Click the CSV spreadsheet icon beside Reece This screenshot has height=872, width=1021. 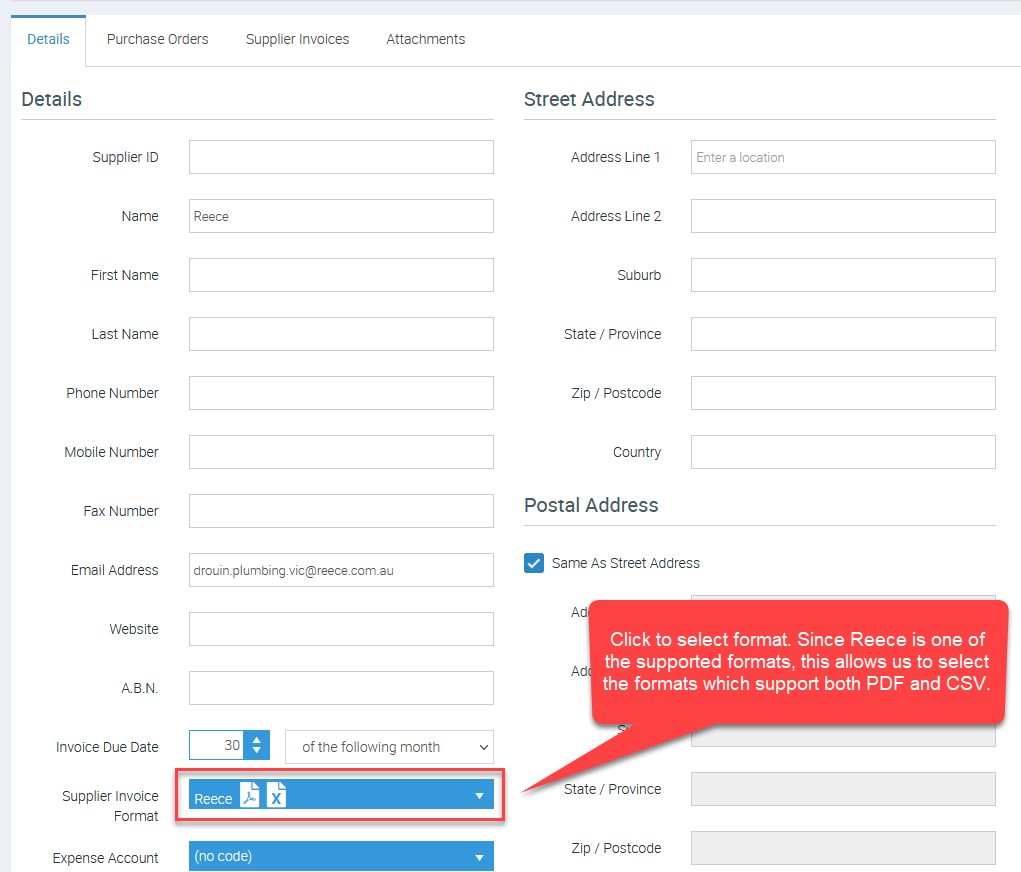(x=276, y=795)
